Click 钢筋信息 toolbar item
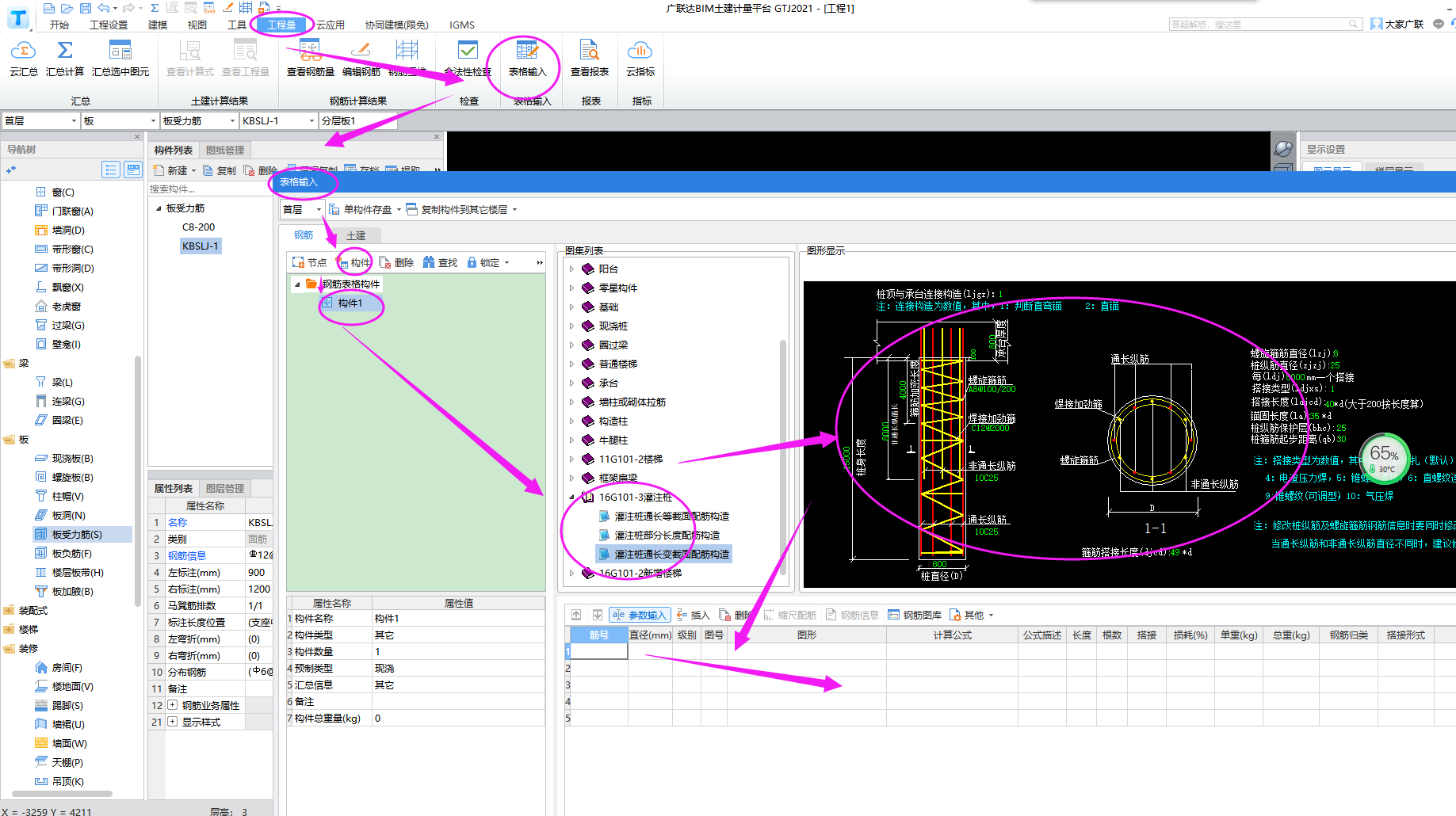 pos(852,615)
